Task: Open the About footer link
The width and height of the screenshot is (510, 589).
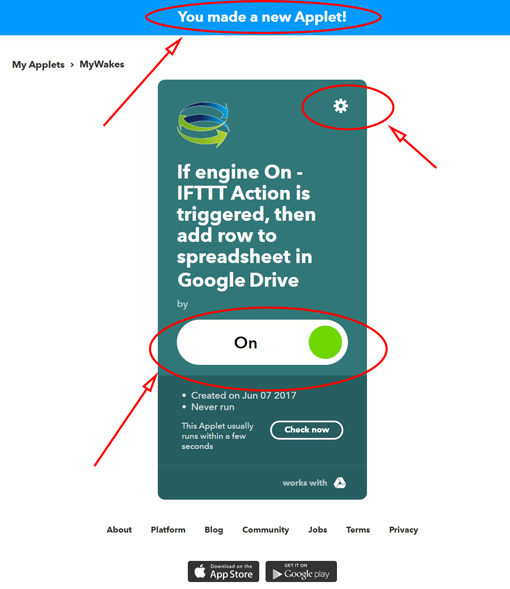Action: tap(119, 530)
